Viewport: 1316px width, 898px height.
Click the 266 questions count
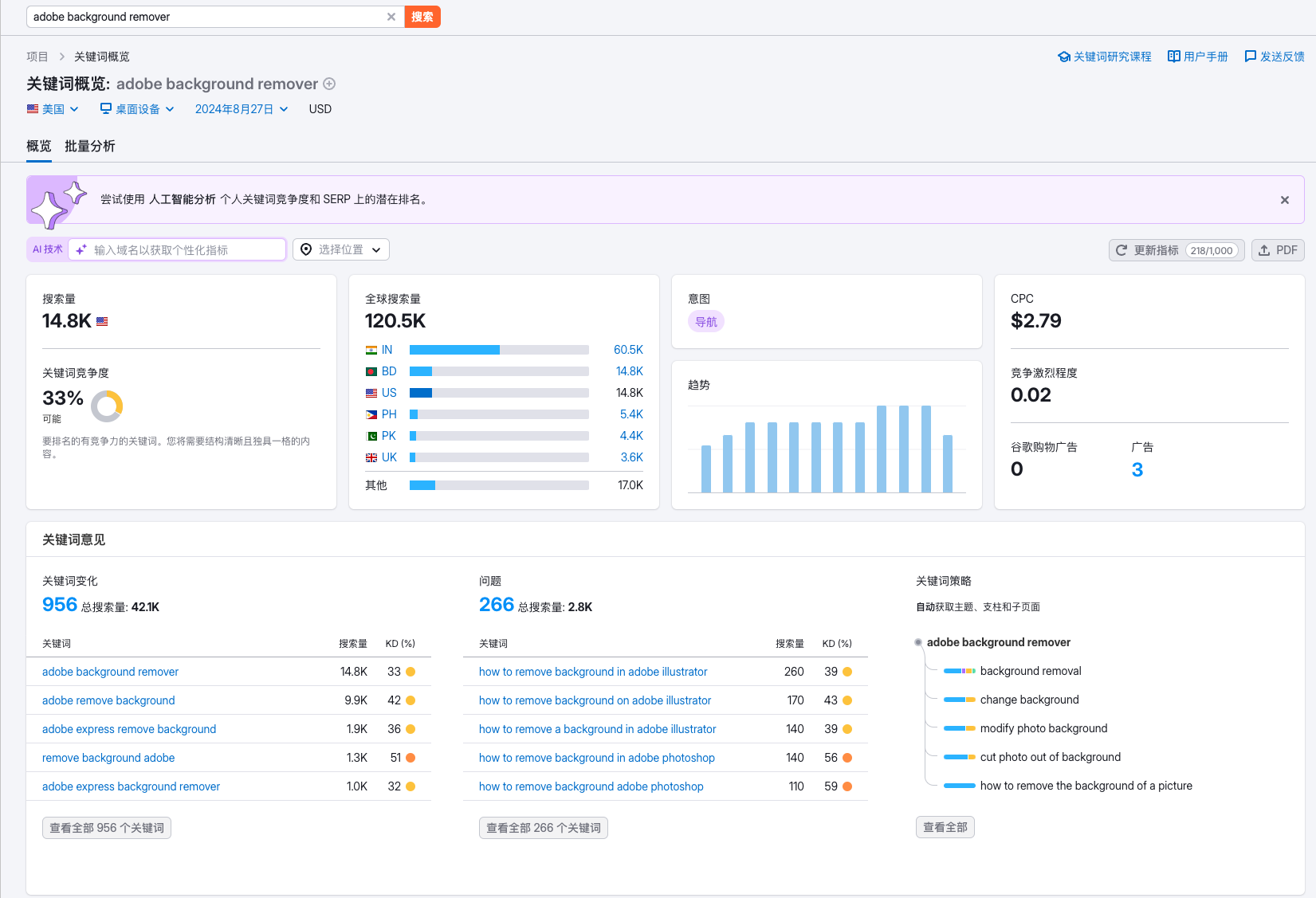tap(497, 605)
